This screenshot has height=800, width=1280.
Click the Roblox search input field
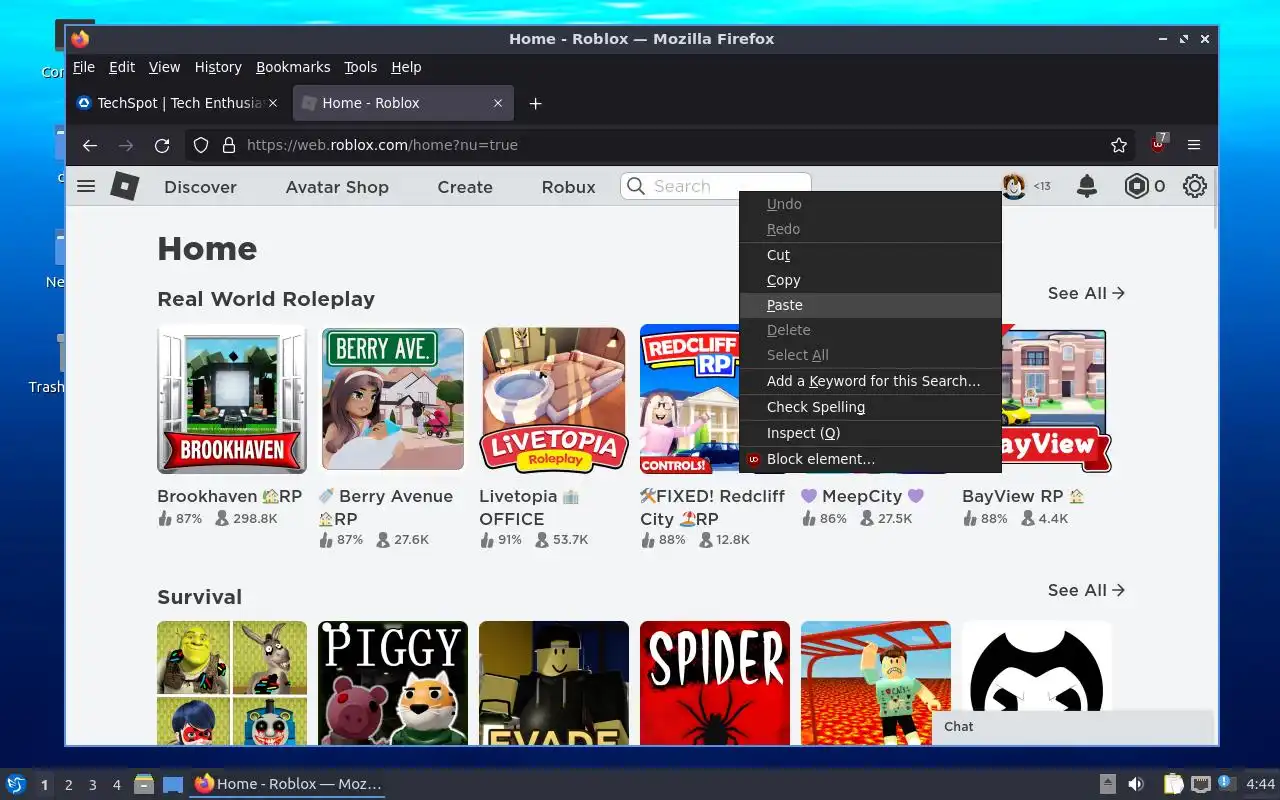[x=716, y=186]
